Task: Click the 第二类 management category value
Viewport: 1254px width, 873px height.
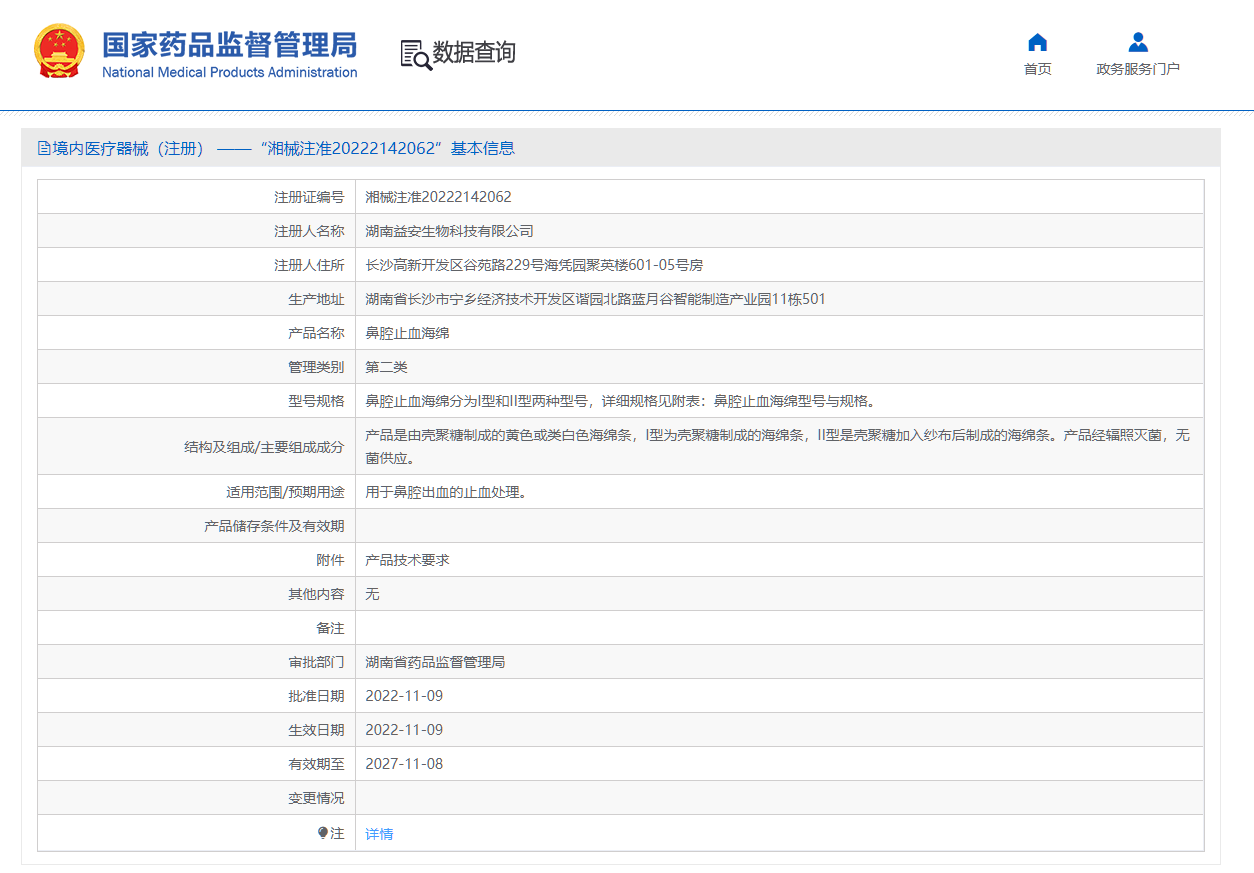Action: (x=386, y=367)
